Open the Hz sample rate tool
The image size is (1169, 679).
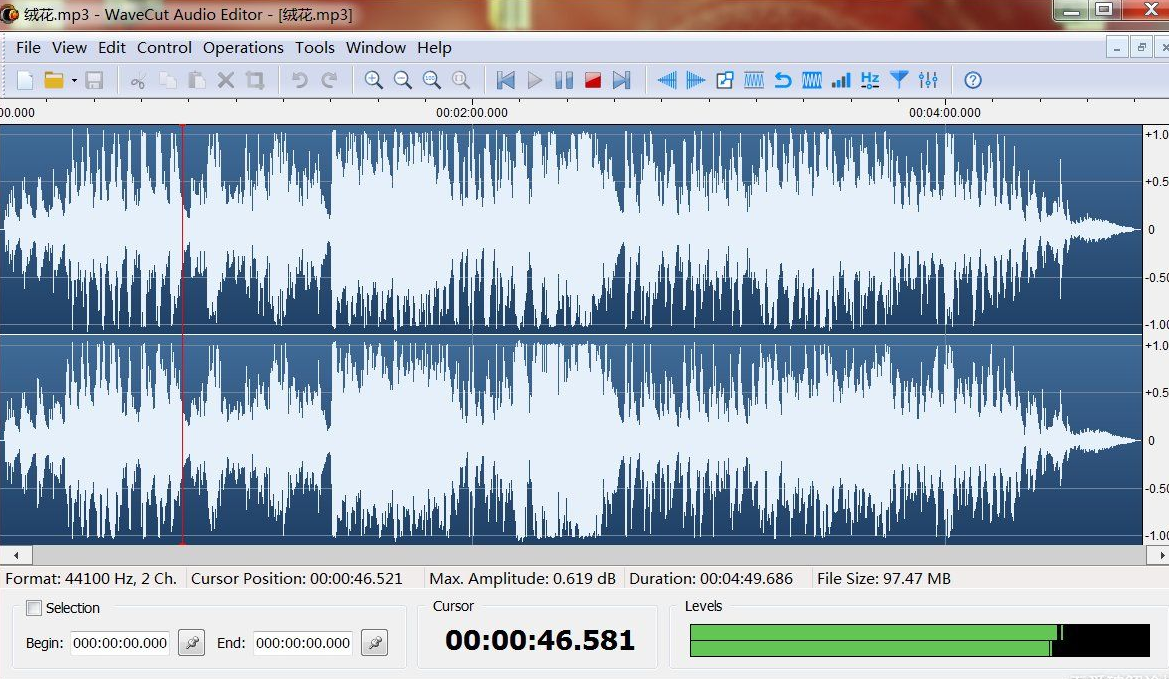pyautogui.click(x=870, y=80)
